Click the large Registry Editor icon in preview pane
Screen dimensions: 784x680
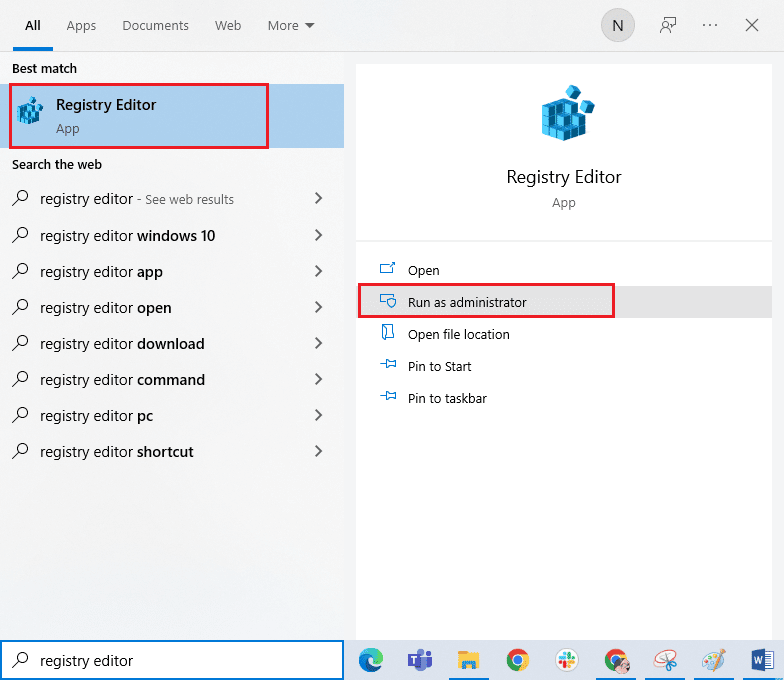[x=568, y=112]
